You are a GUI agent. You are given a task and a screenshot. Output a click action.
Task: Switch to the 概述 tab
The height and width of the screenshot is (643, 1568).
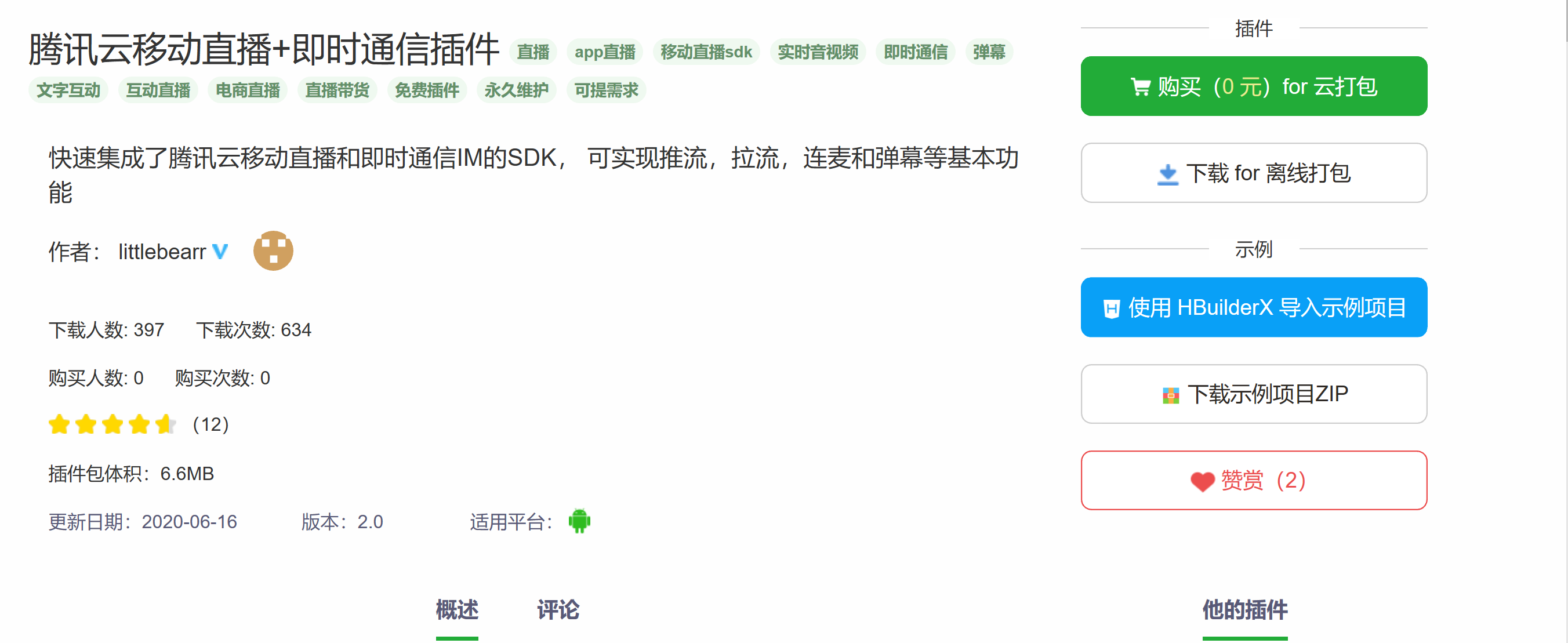456,609
